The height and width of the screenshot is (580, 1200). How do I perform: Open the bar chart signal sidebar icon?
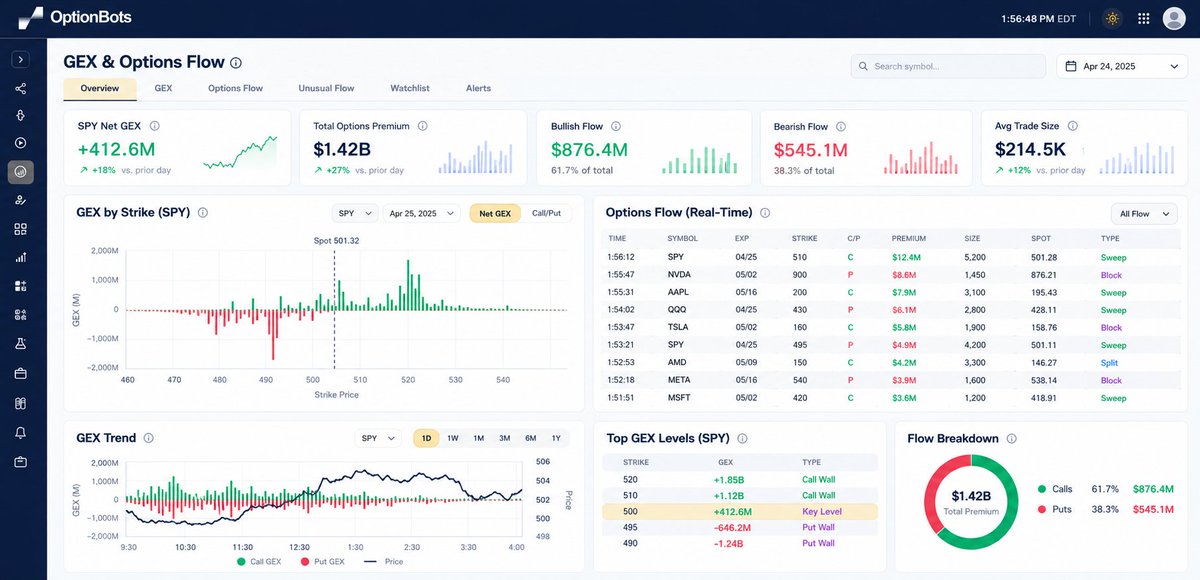click(x=20, y=257)
